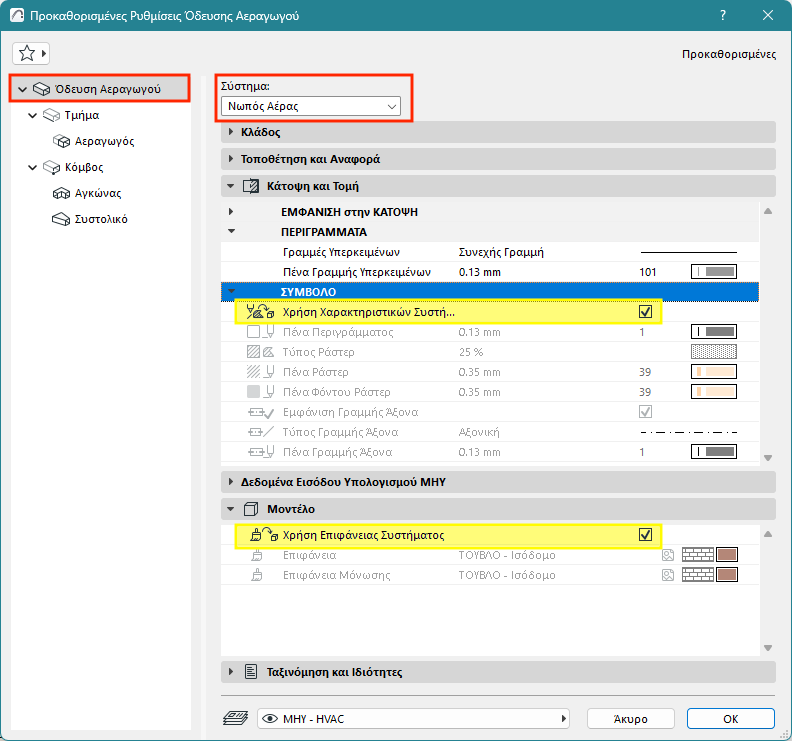
Task: Click the Τύπος Ράστερ fill pattern preview
Action: pos(714,352)
